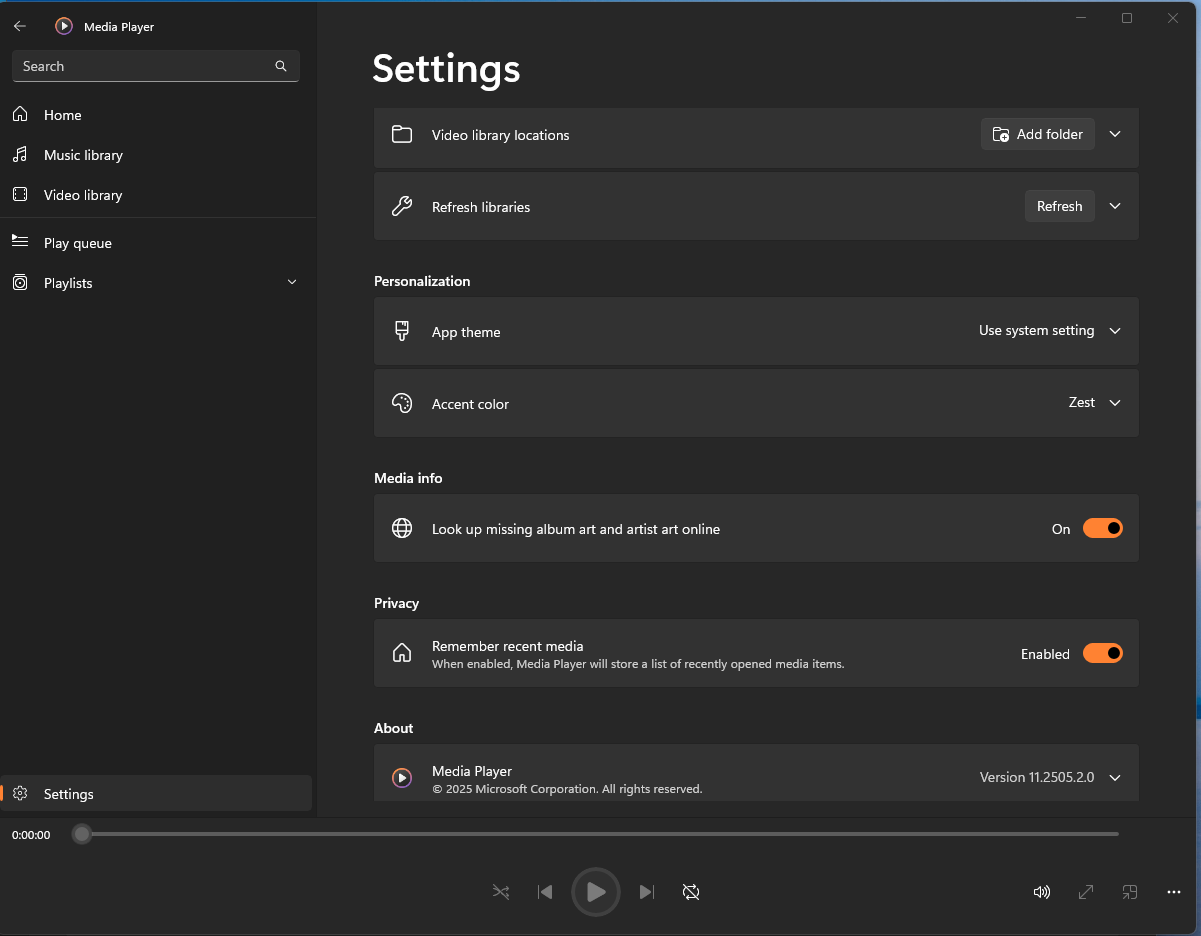Maximize the Media Player window
1201x936 pixels.
(1127, 18)
